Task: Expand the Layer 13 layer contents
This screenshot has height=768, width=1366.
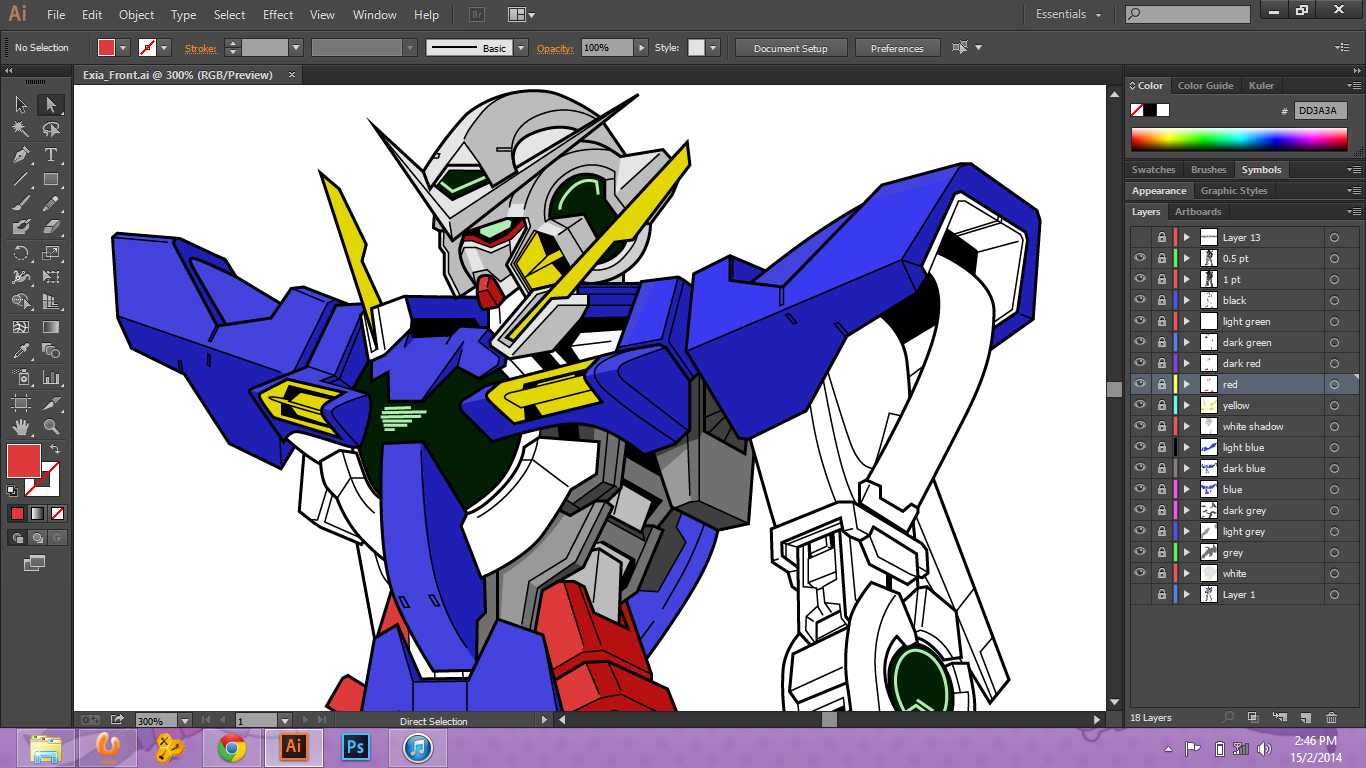Action: (x=1187, y=237)
